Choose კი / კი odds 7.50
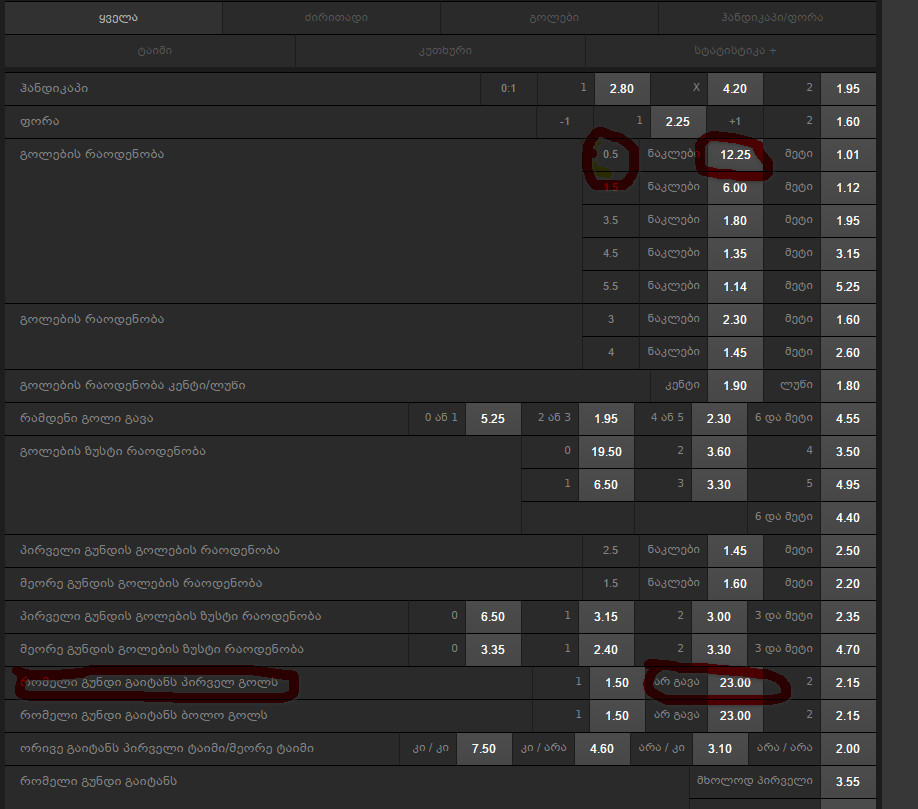The width and height of the screenshot is (918, 809). click(484, 748)
